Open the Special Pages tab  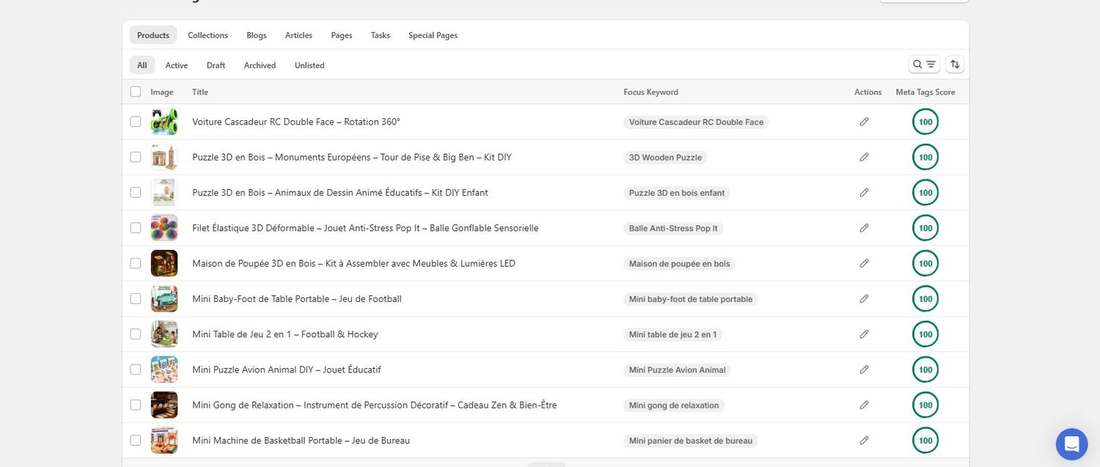coord(433,35)
